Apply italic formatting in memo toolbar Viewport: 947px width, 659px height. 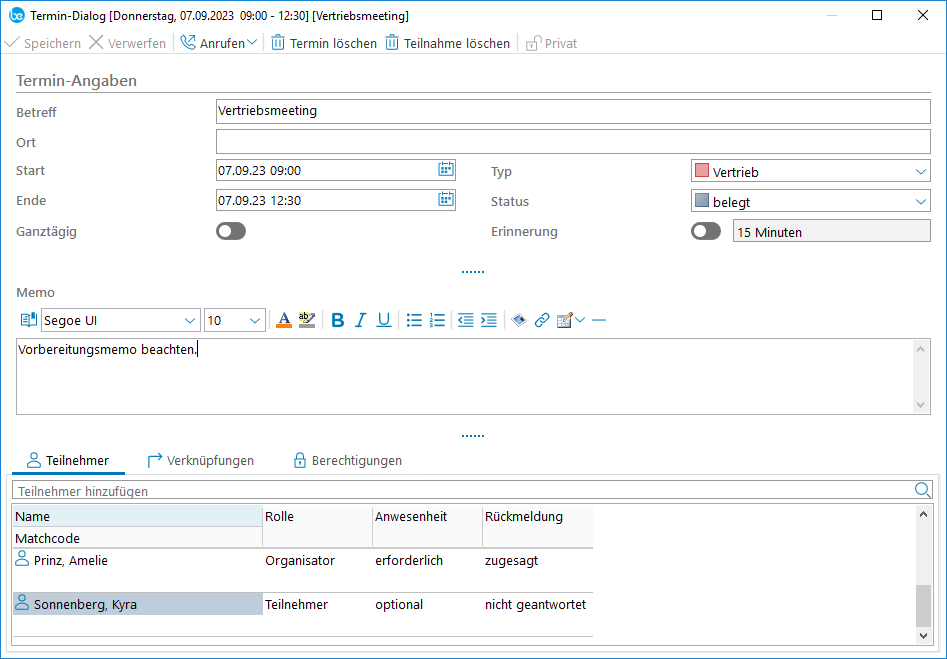pos(361,321)
